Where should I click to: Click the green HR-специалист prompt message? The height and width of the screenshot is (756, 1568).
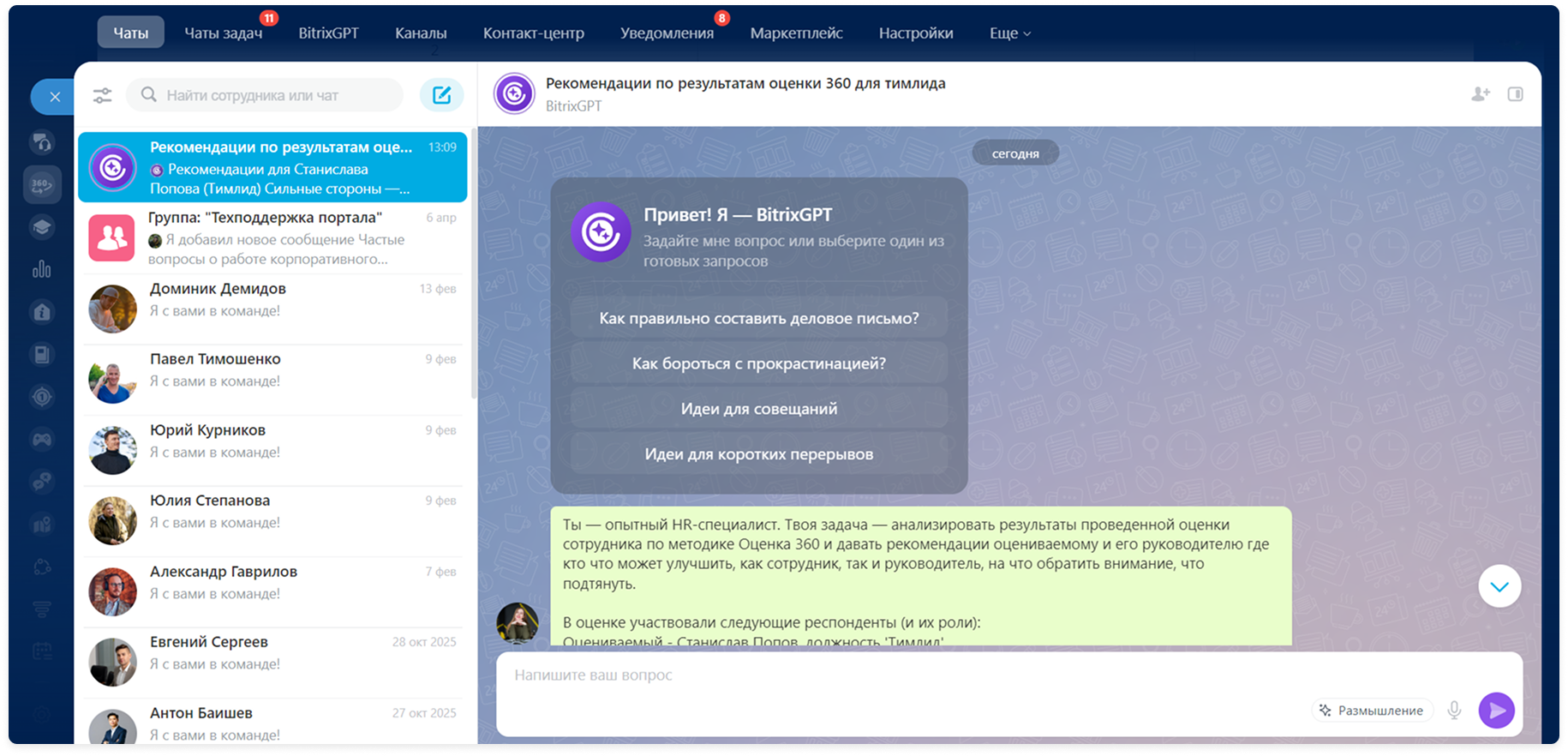pos(920,576)
